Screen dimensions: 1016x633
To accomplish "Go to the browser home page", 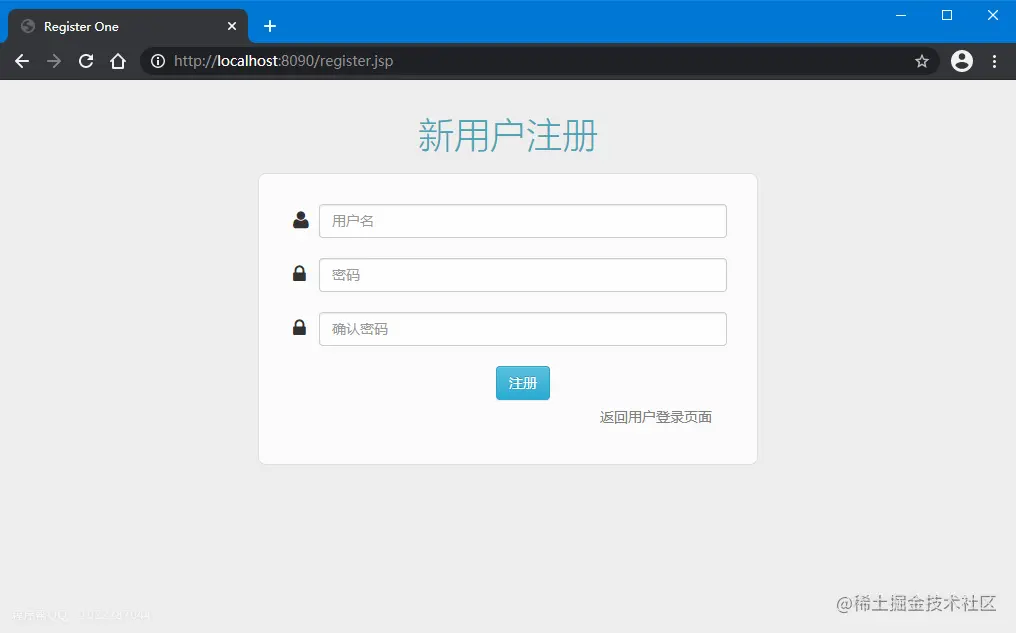I will (x=118, y=61).
